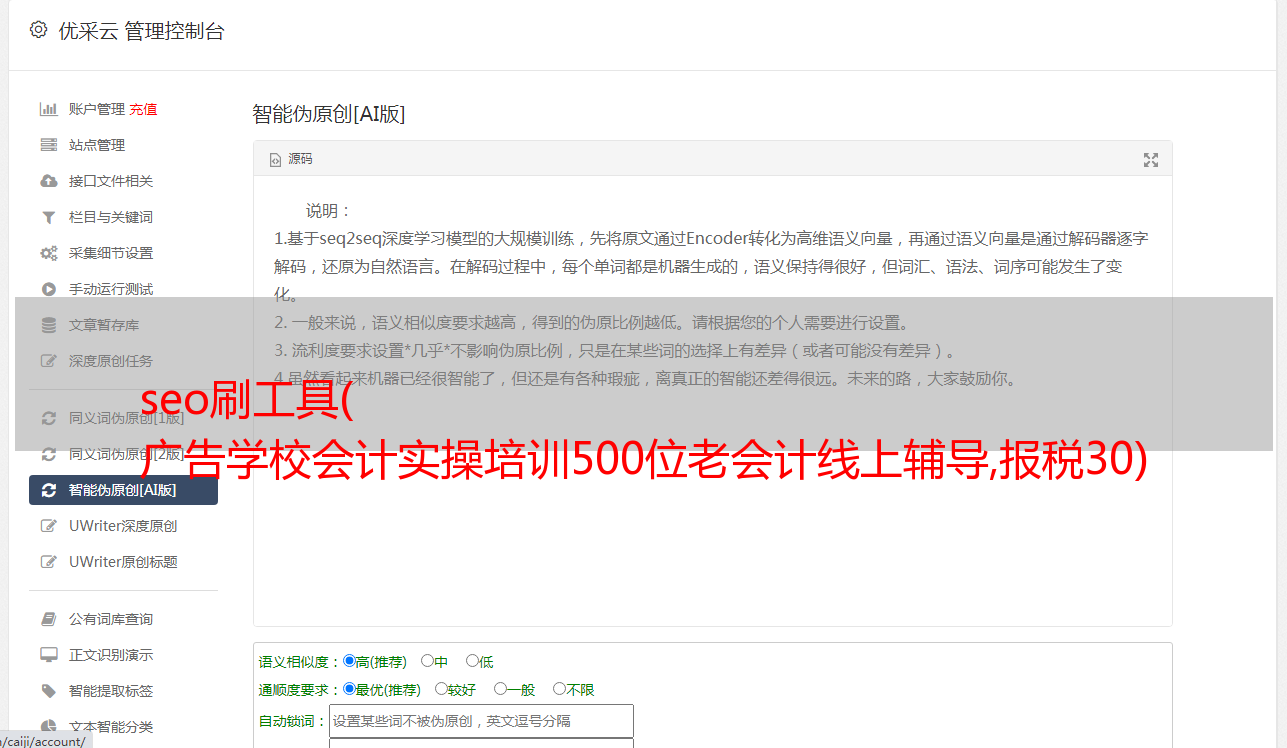Toggle fullscreen with the editor expand icon
Viewport: 1287px width, 748px height.
tap(1151, 160)
